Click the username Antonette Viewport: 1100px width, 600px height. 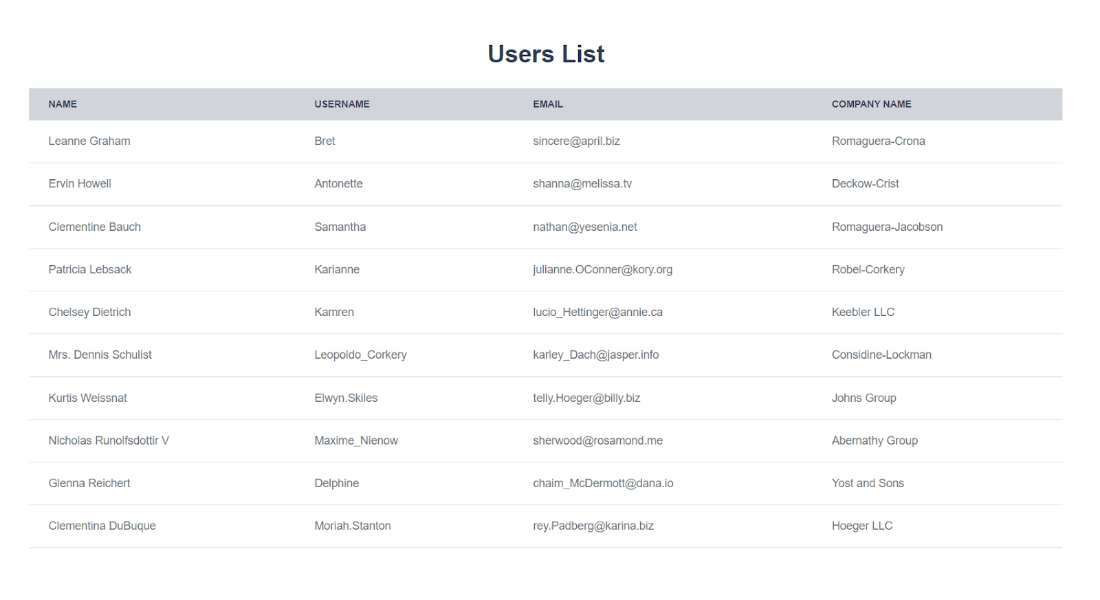point(338,184)
